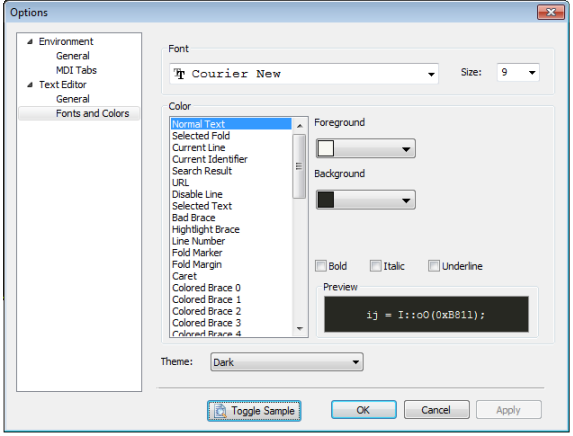Confirm with the OK button
The height and width of the screenshot is (436, 573).
[364, 410]
